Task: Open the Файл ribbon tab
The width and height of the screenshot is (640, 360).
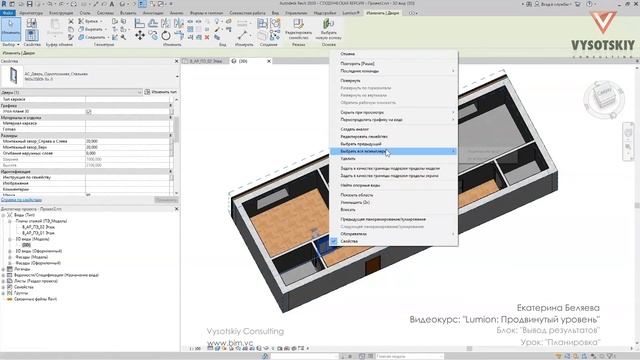Action: [x=8, y=13]
